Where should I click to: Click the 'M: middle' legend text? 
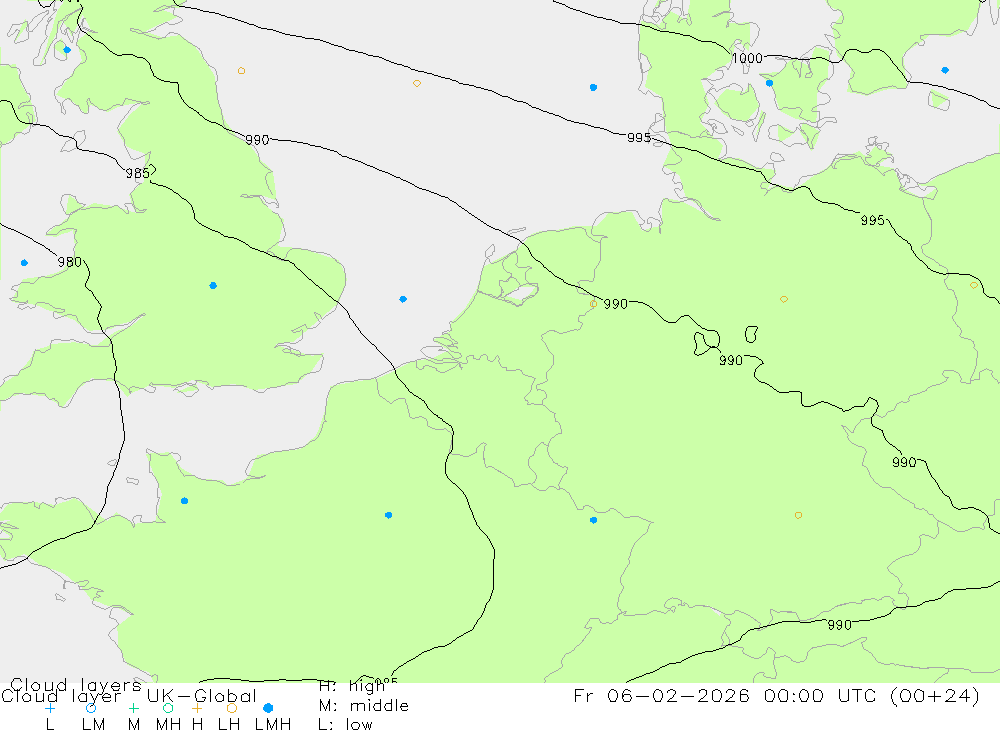pos(364,706)
